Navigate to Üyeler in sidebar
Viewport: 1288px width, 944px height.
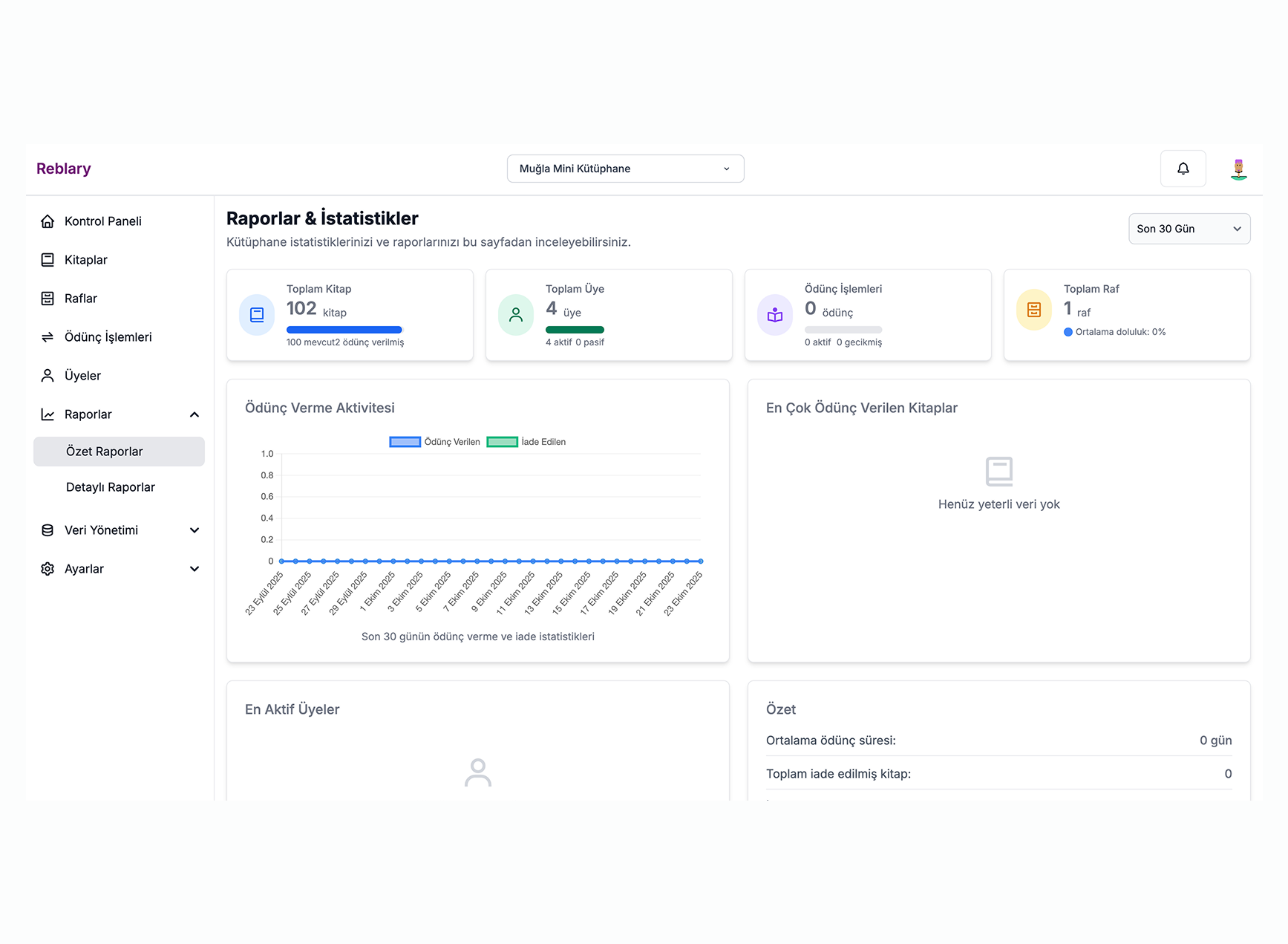tap(82, 376)
